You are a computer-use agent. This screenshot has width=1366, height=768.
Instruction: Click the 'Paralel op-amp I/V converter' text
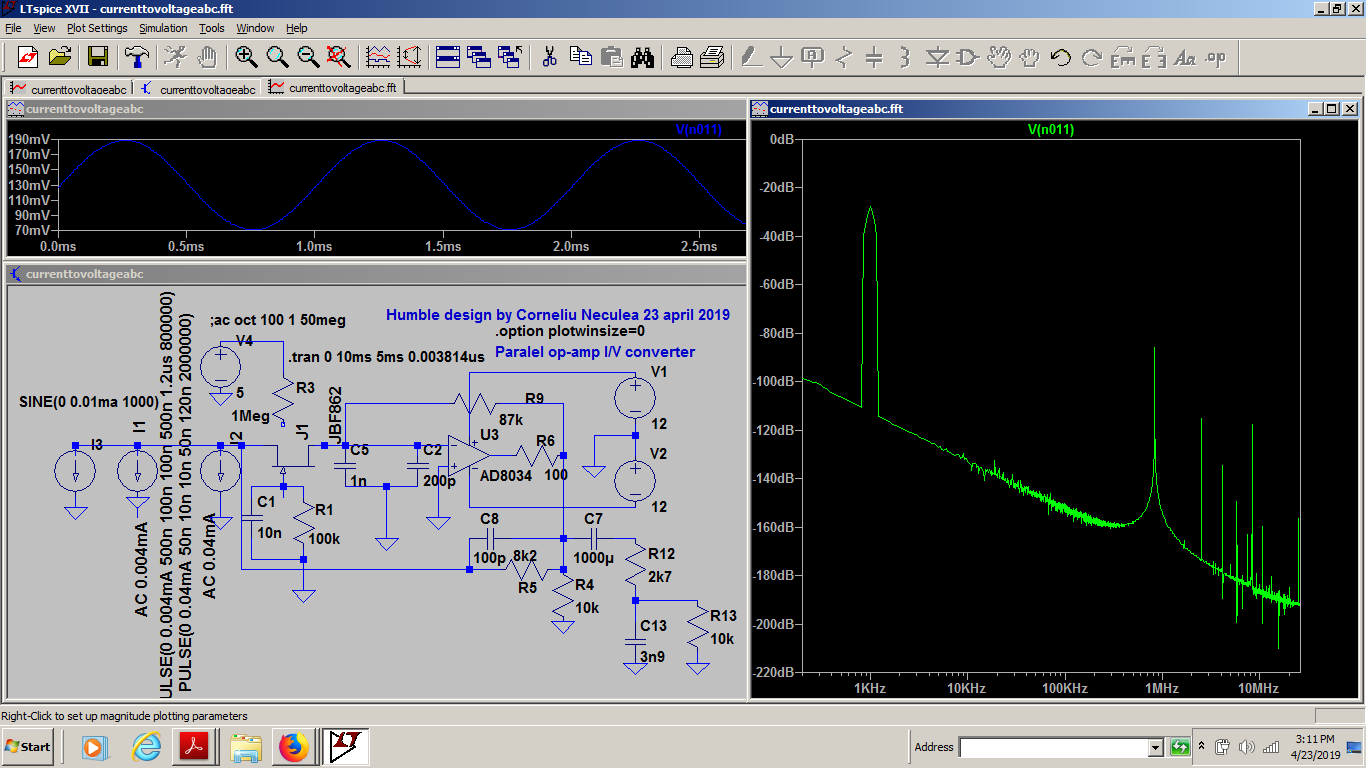(x=595, y=352)
